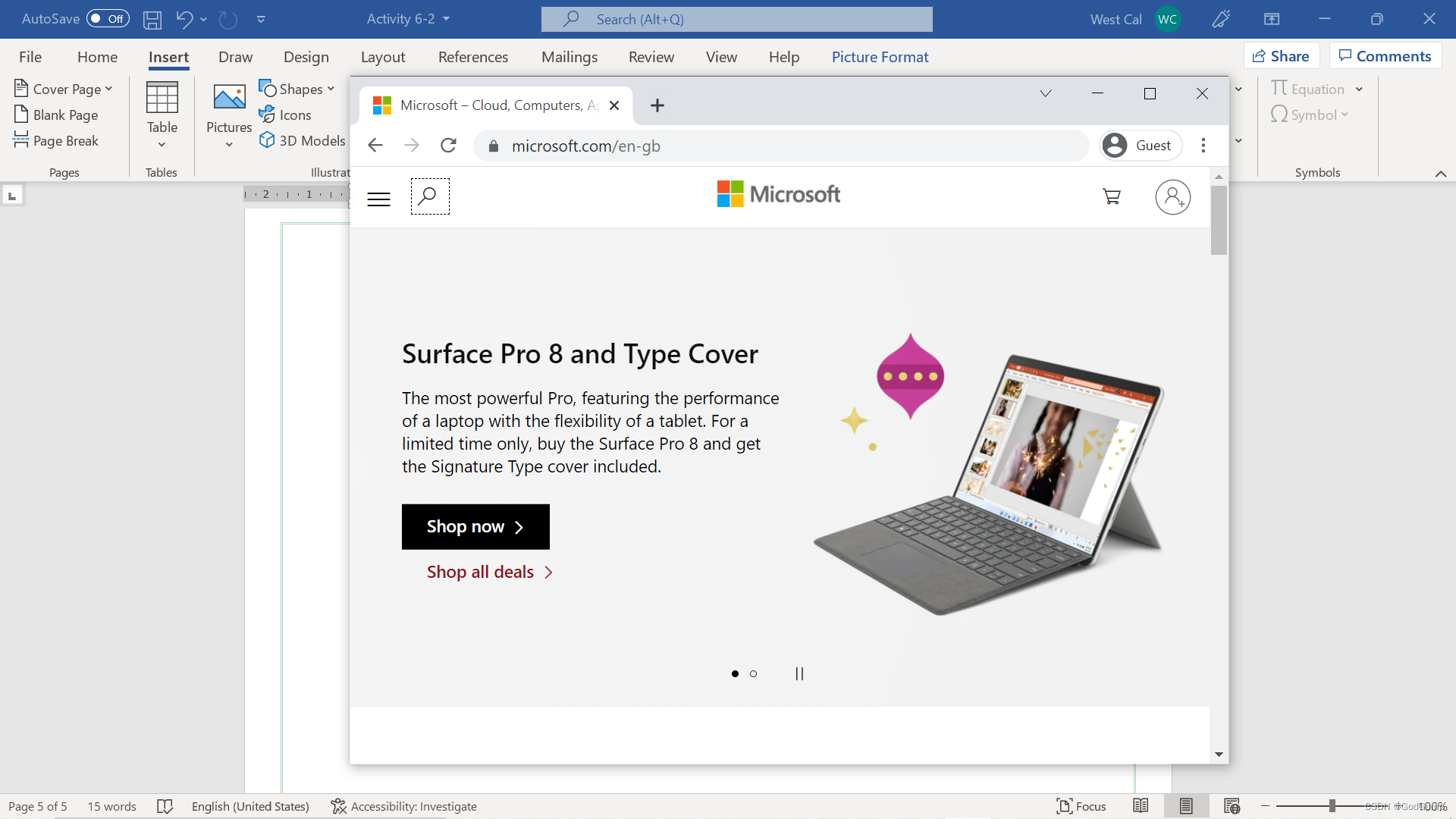The height and width of the screenshot is (819, 1456).
Task: Click Shop all deals link on page
Action: (x=491, y=571)
